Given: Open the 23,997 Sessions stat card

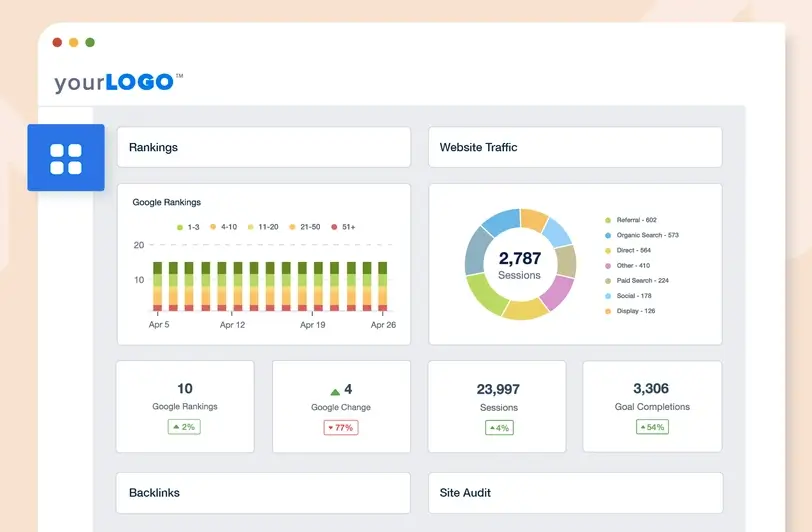Looking at the screenshot, I should (497, 406).
